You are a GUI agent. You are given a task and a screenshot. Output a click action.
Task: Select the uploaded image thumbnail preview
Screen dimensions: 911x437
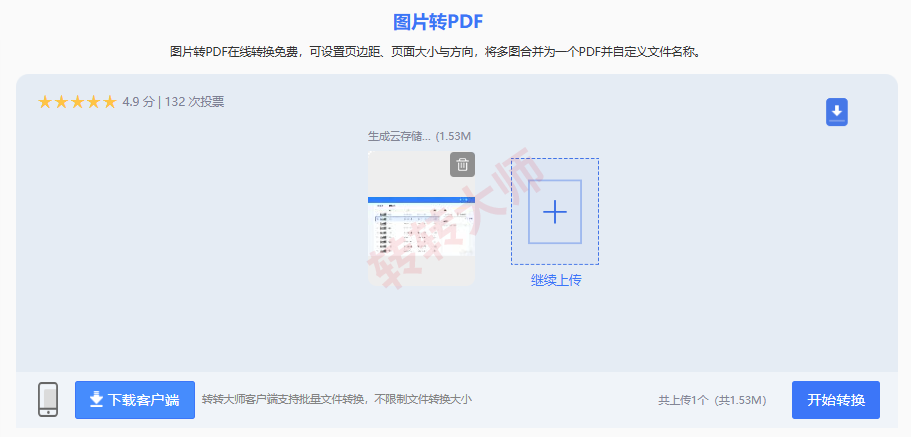point(421,218)
